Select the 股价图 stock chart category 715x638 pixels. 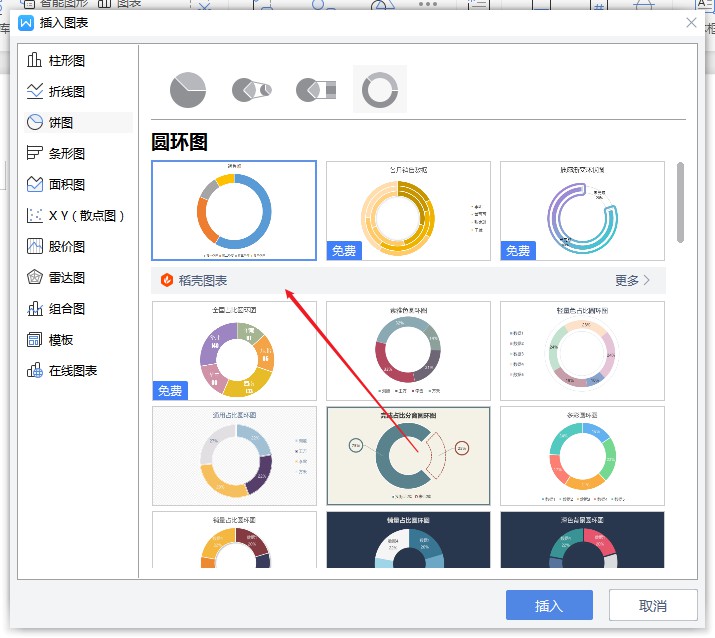(x=78, y=247)
